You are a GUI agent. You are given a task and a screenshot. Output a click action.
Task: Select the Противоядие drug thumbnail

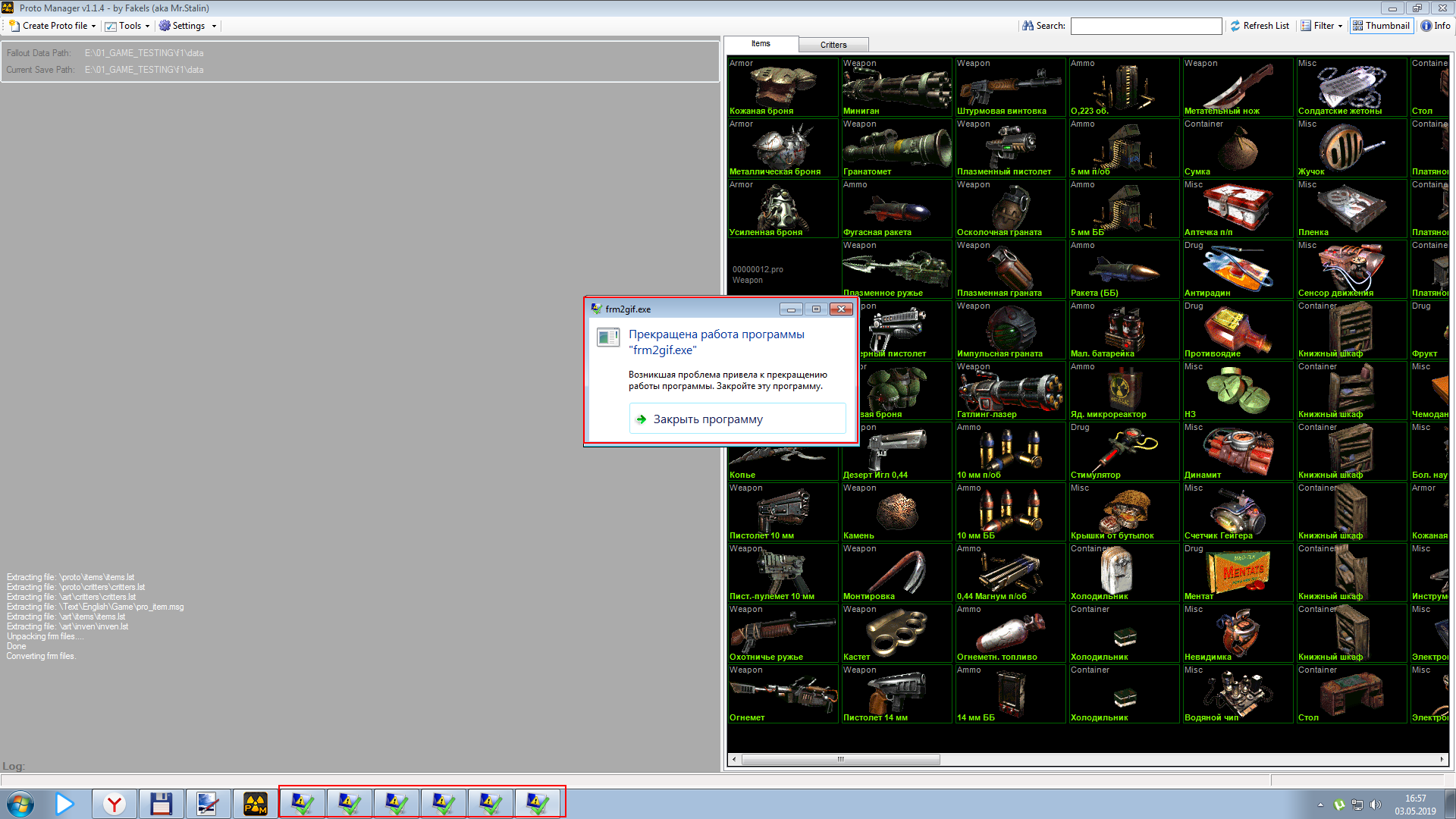1238,329
